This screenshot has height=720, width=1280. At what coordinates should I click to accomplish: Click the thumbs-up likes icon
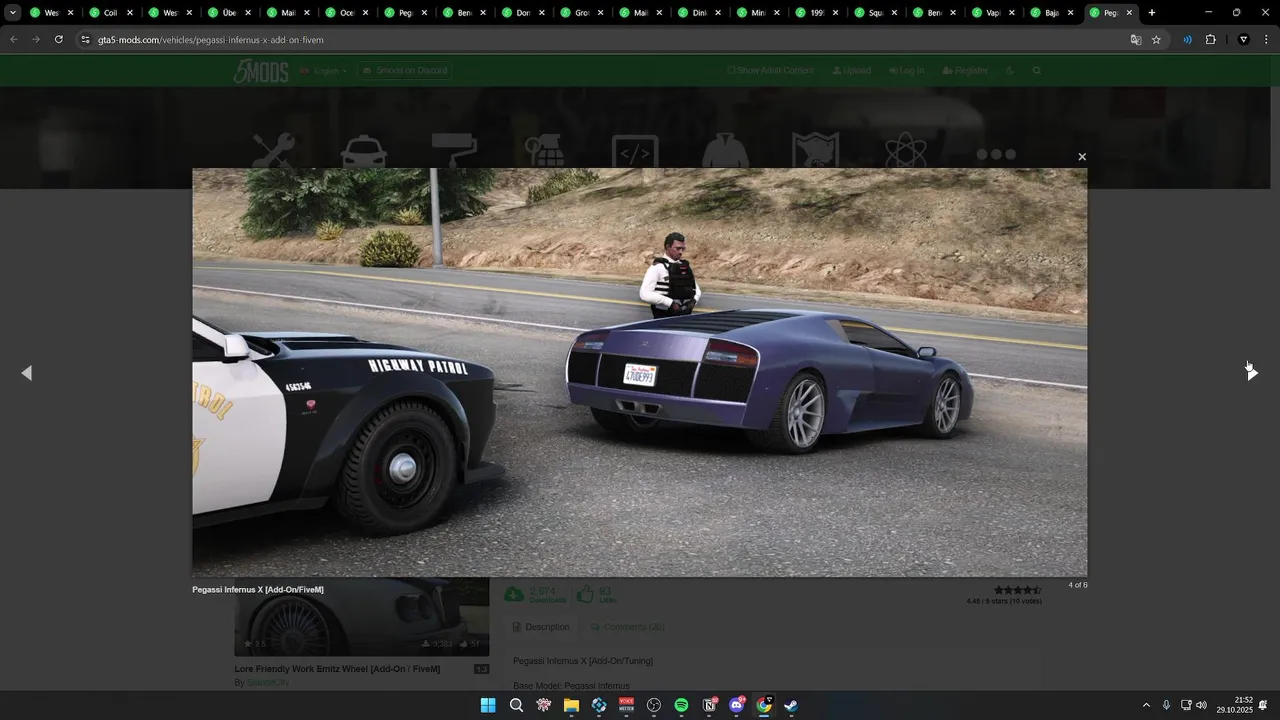(585, 594)
